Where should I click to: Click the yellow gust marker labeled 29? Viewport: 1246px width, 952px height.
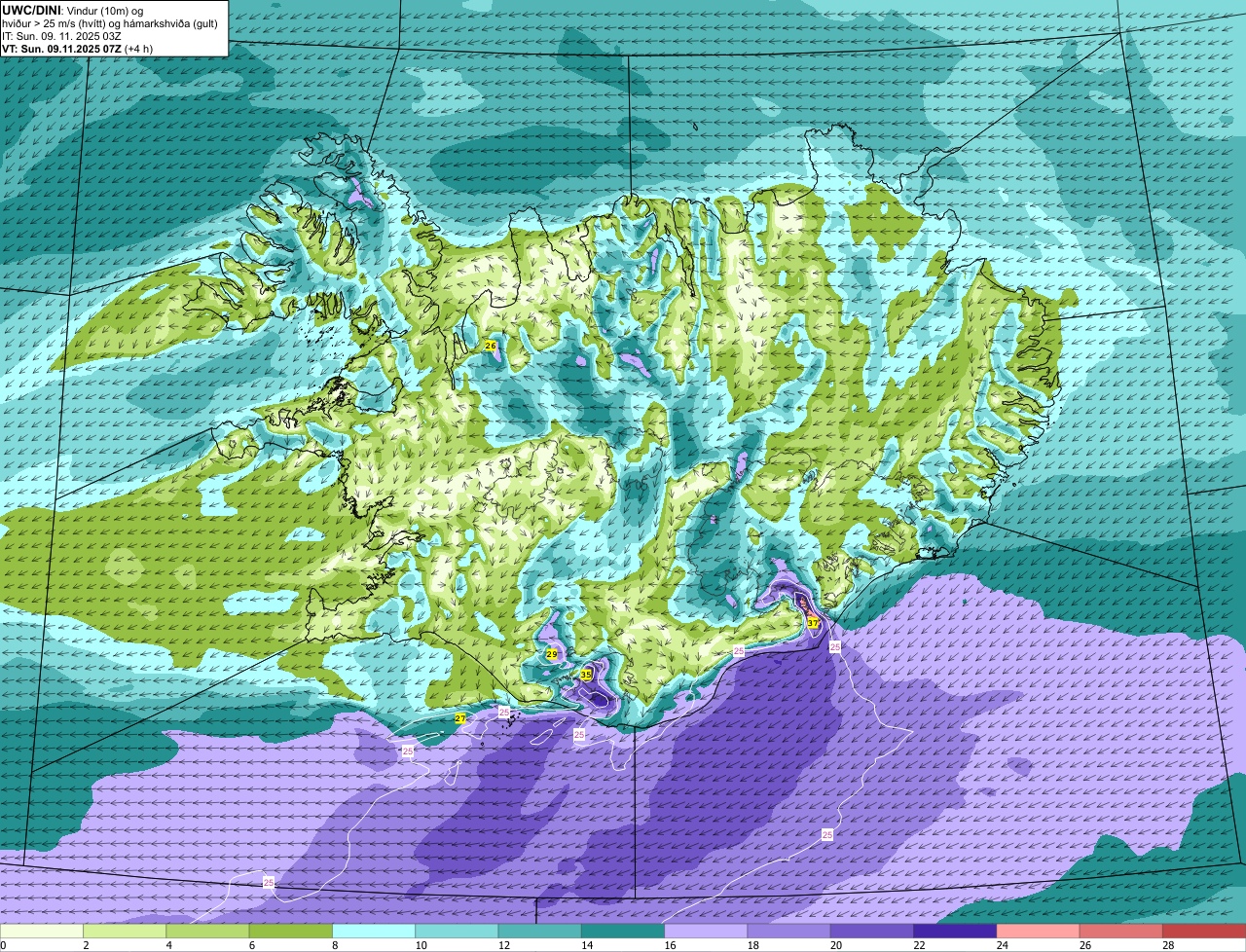coord(552,654)
